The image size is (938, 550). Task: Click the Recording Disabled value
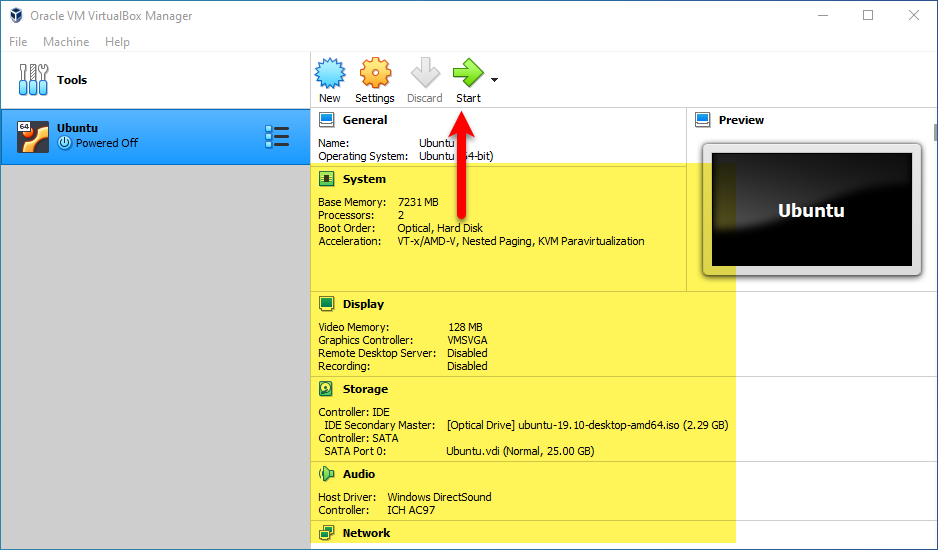(x=467, y=366)
